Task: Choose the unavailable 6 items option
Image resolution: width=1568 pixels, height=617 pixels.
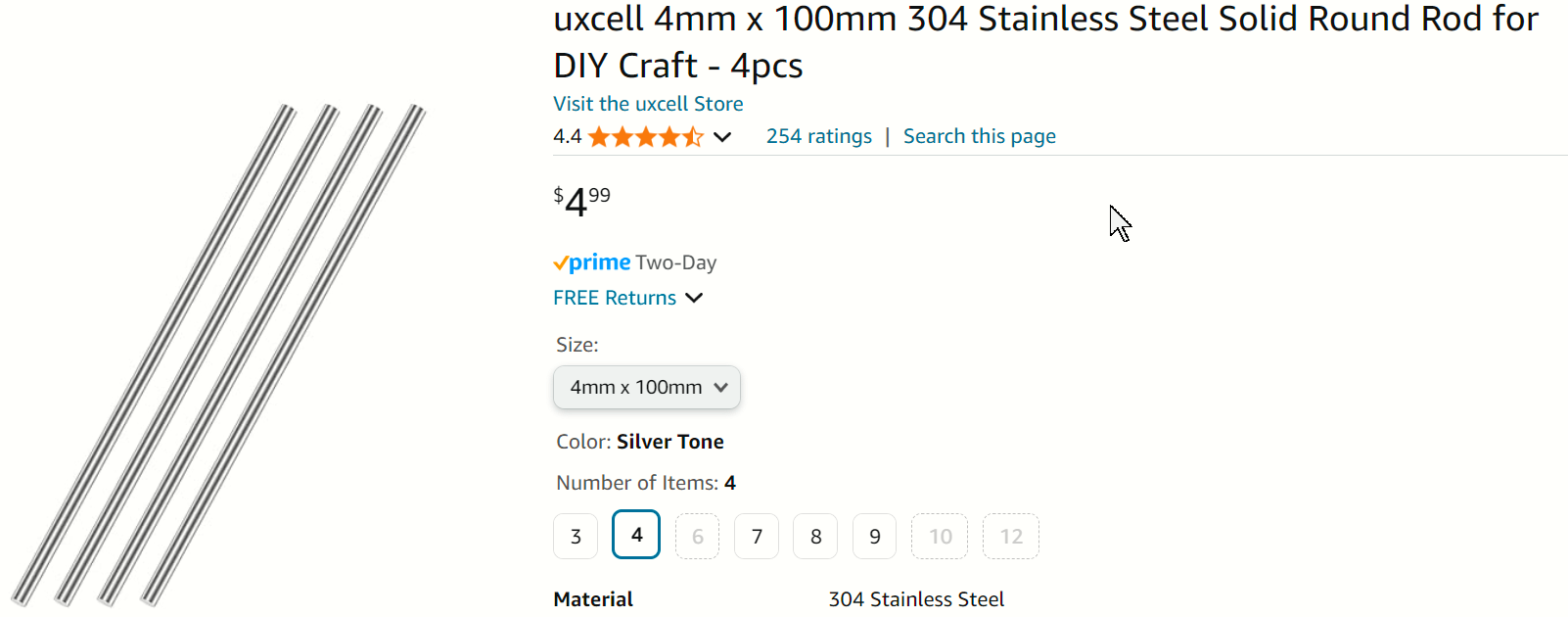Action: 698,537
